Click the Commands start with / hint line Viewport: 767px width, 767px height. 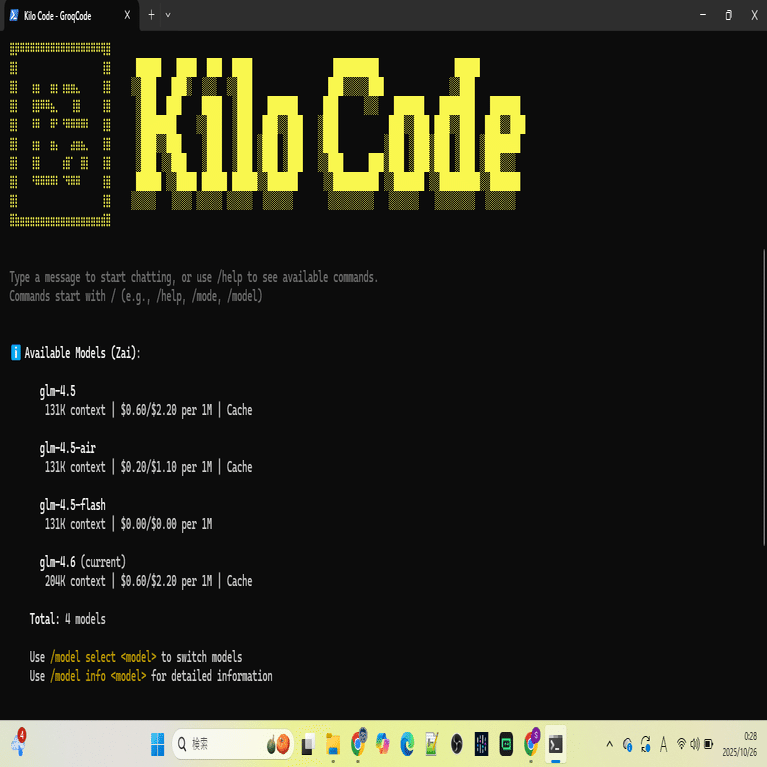point(136,296)
